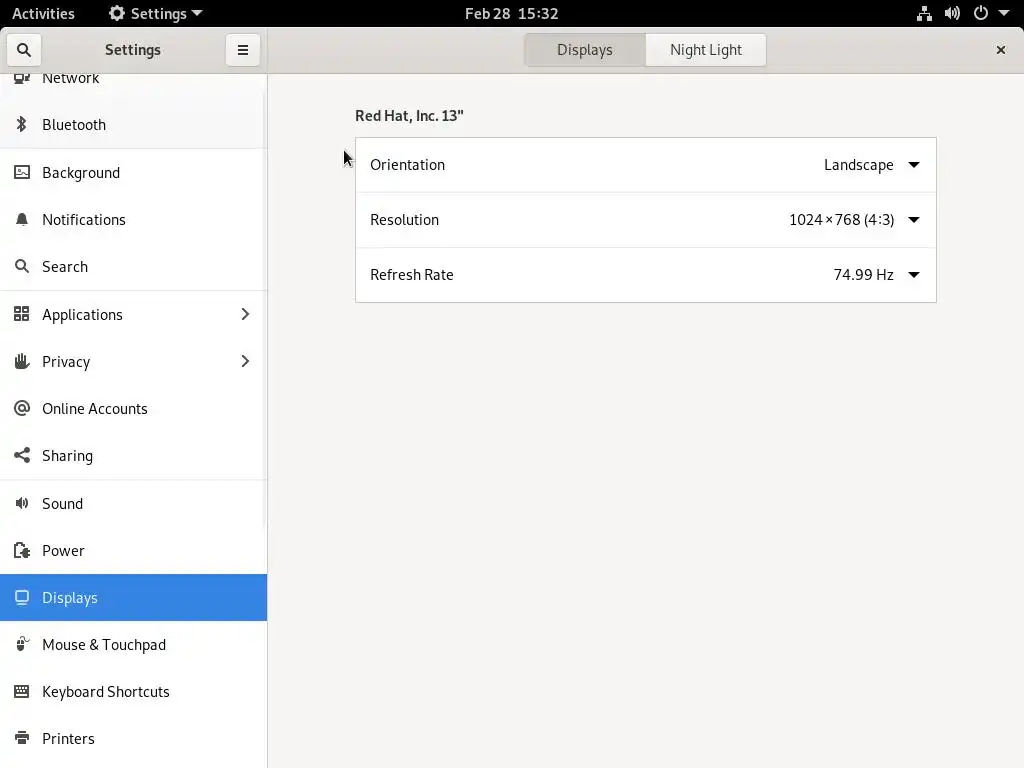Select Background settings panel
Viewport: 1024px width, 768px height.
[x=133, y=172]
